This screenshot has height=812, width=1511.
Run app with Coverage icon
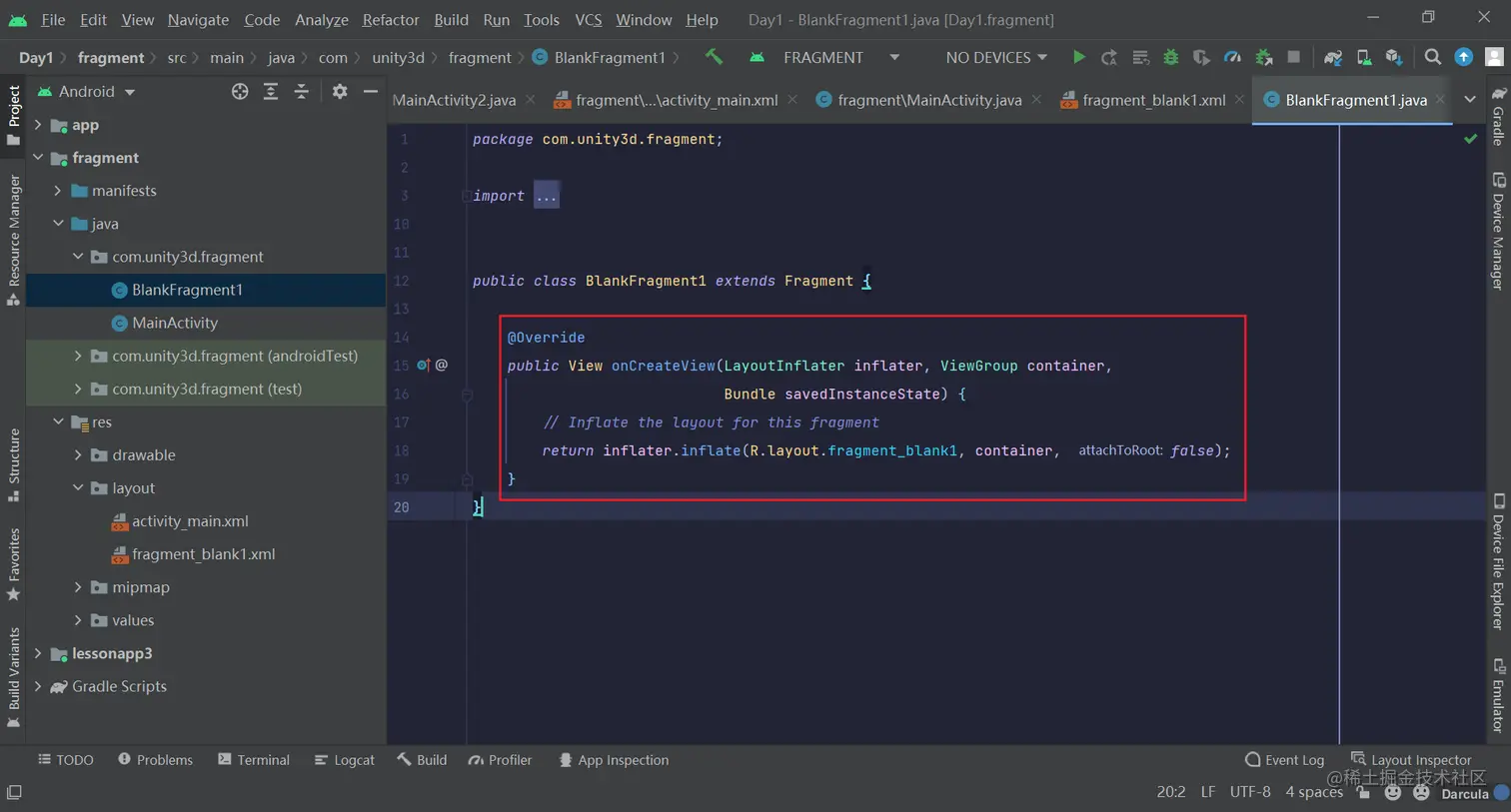(x=1201, y=57)
